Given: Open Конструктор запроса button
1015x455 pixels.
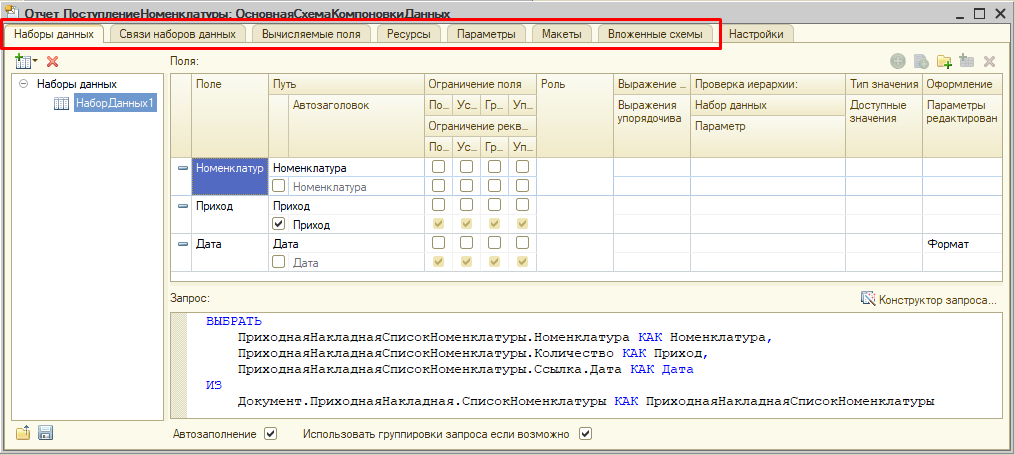Looking at the screenshot, I should pyautogui.click(x=929, y=299).
